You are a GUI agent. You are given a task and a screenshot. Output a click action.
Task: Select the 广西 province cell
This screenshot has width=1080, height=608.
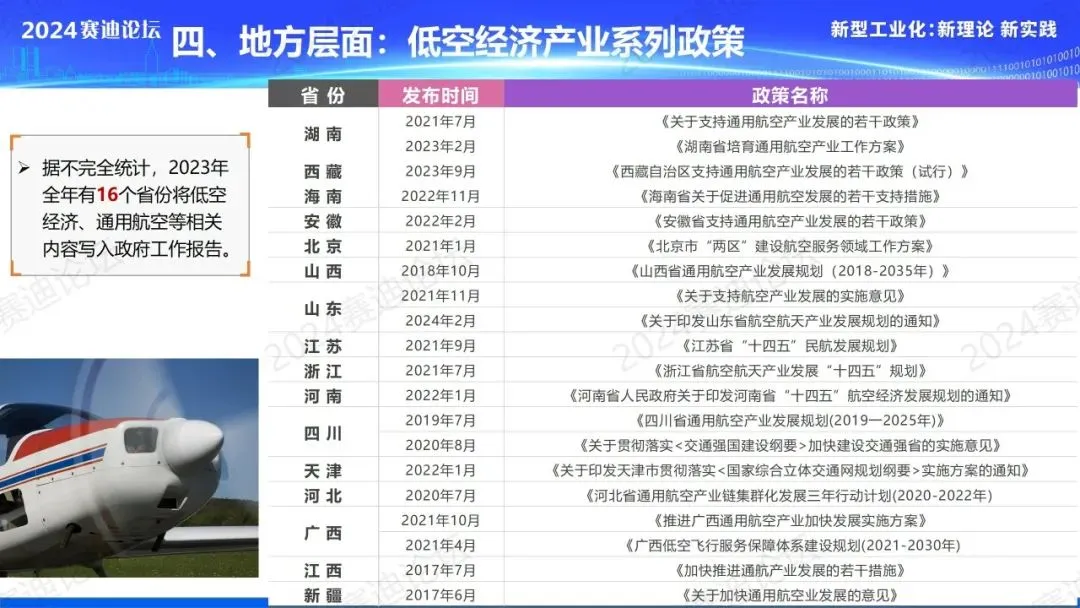pyautogui.click(x=323, y=533)
